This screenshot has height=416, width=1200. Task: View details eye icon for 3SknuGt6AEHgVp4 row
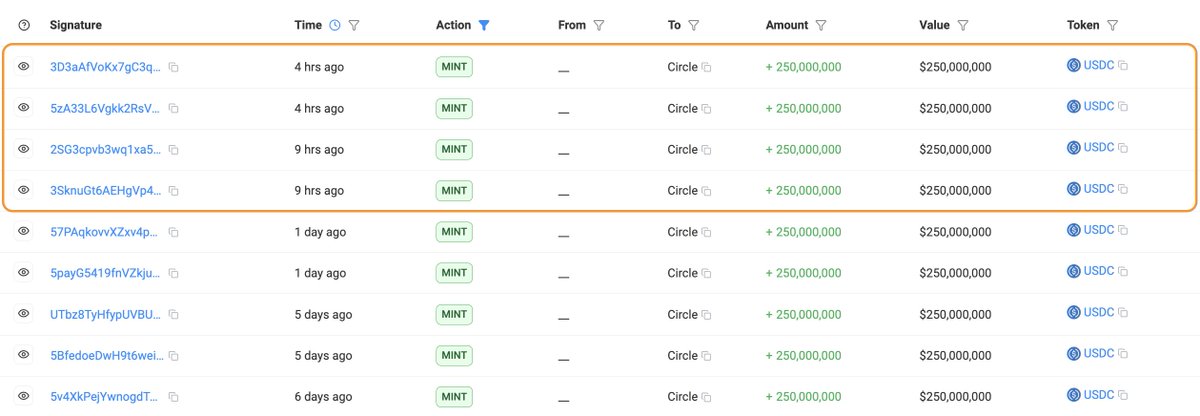tap(24, 190)
